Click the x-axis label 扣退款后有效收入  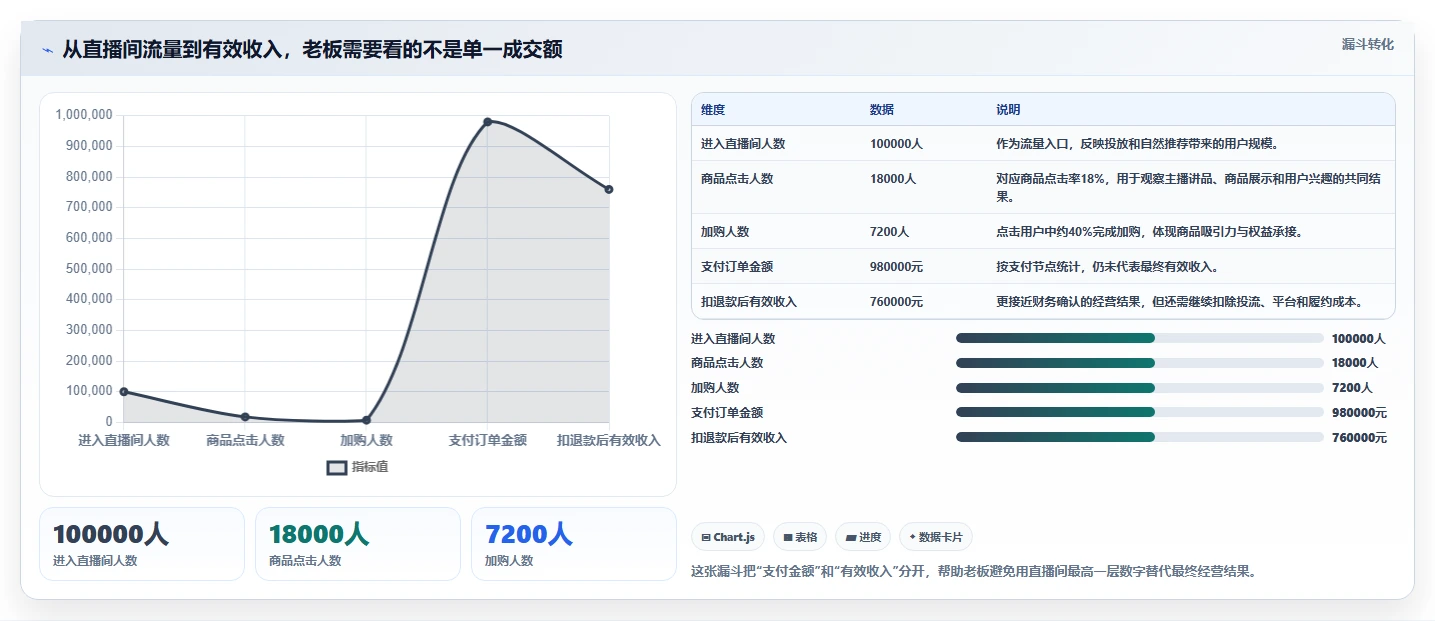tap(609, 440)
